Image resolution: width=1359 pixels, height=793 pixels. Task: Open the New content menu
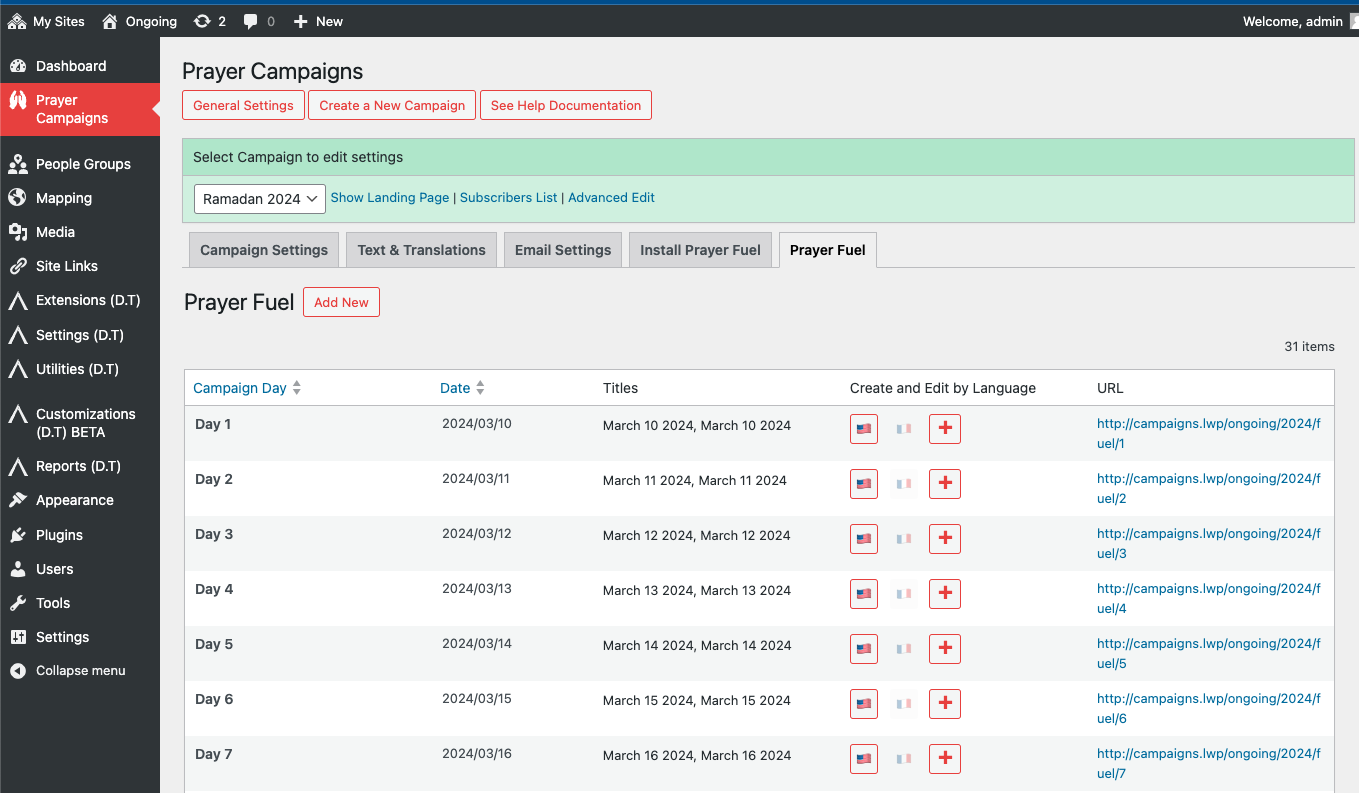[318, 21]
